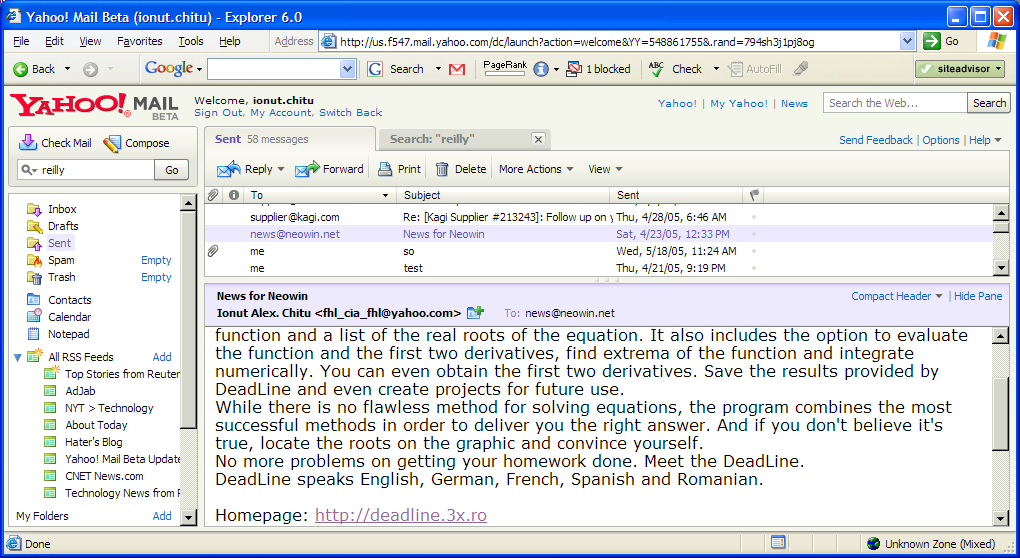Open the Contacts icon in sidebar

pos(34,300)
